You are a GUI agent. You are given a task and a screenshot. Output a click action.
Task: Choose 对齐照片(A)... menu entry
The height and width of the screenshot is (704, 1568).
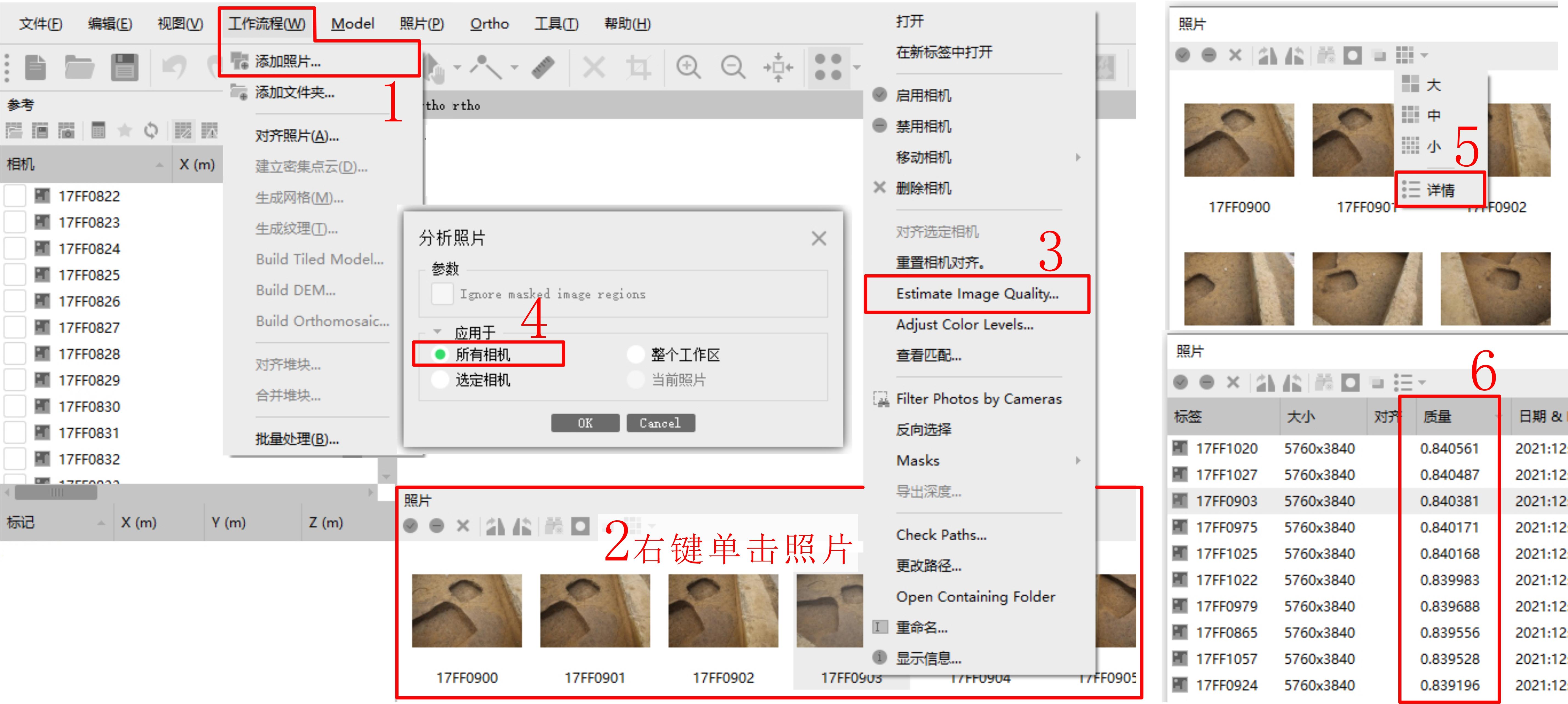coord(297,136)
